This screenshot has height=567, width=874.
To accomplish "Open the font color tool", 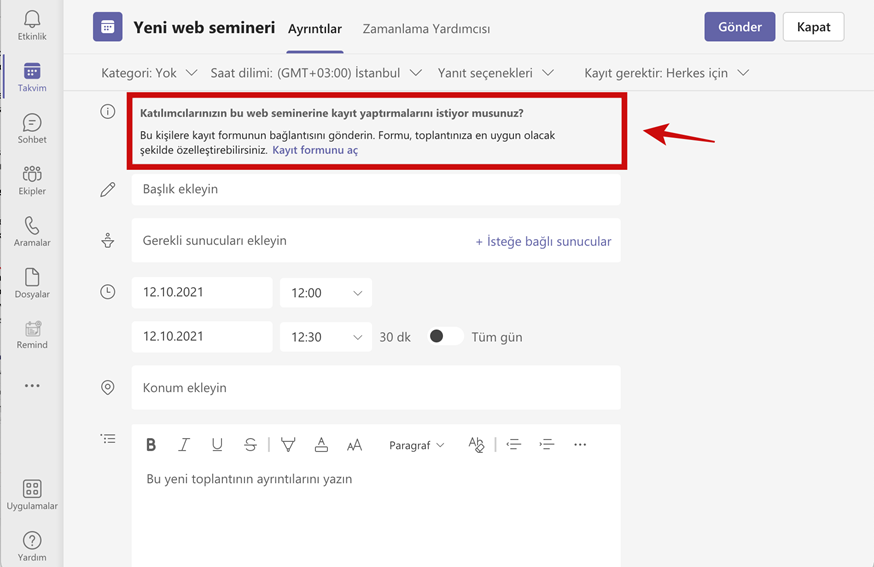I will tap(321, 444).
